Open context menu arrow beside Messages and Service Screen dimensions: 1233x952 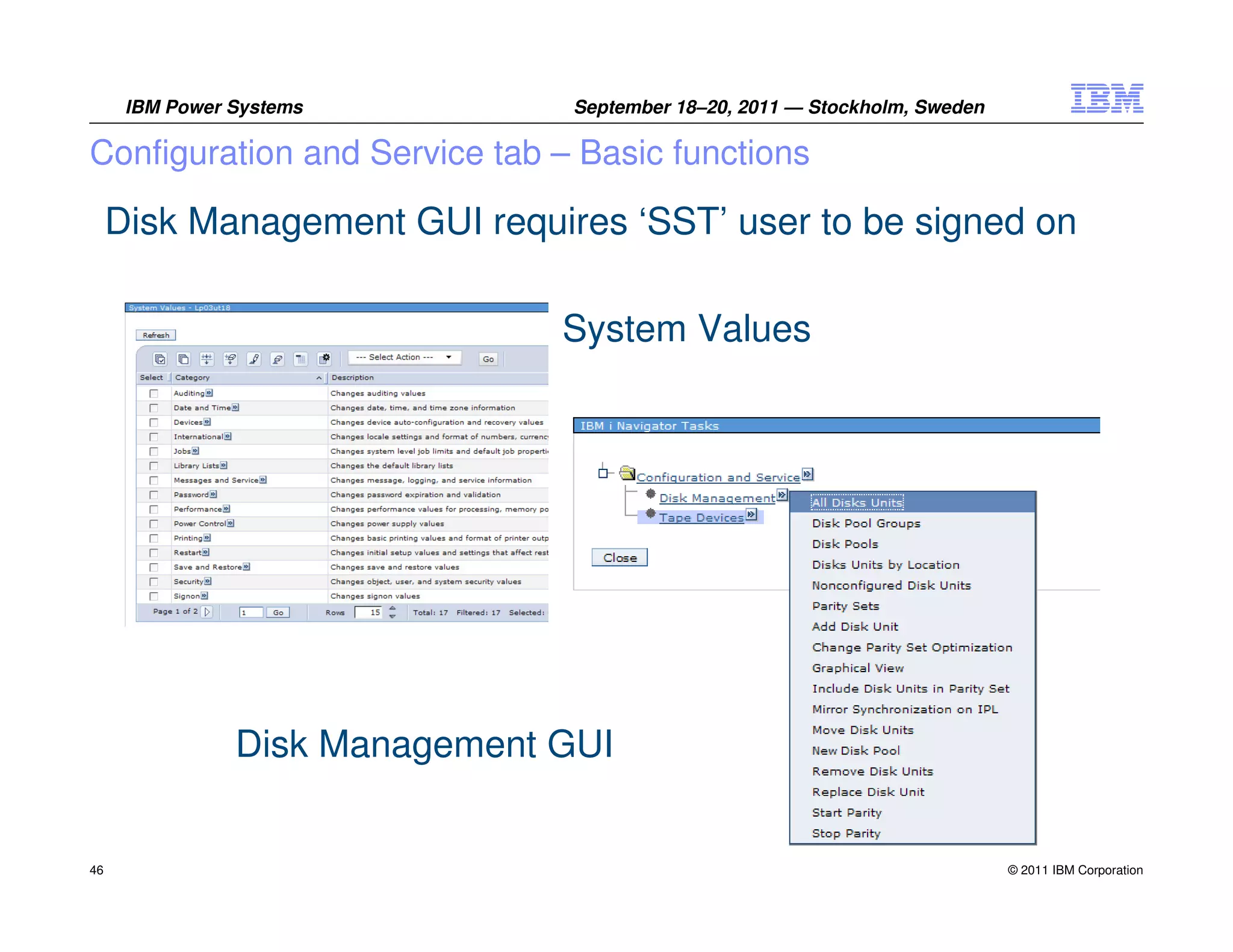point(263,480)
